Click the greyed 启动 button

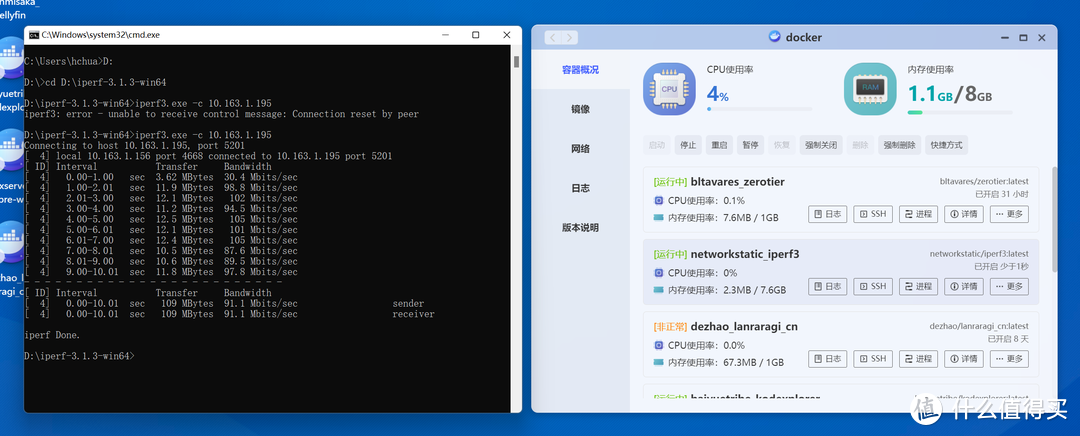[x=657, y=145]
